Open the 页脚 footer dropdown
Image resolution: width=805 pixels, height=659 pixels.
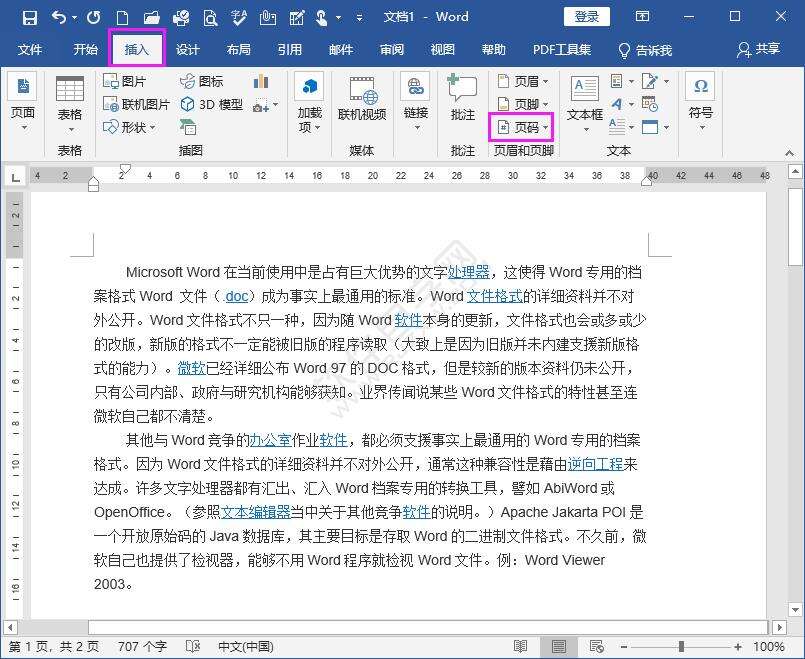(x=545, y=105)
